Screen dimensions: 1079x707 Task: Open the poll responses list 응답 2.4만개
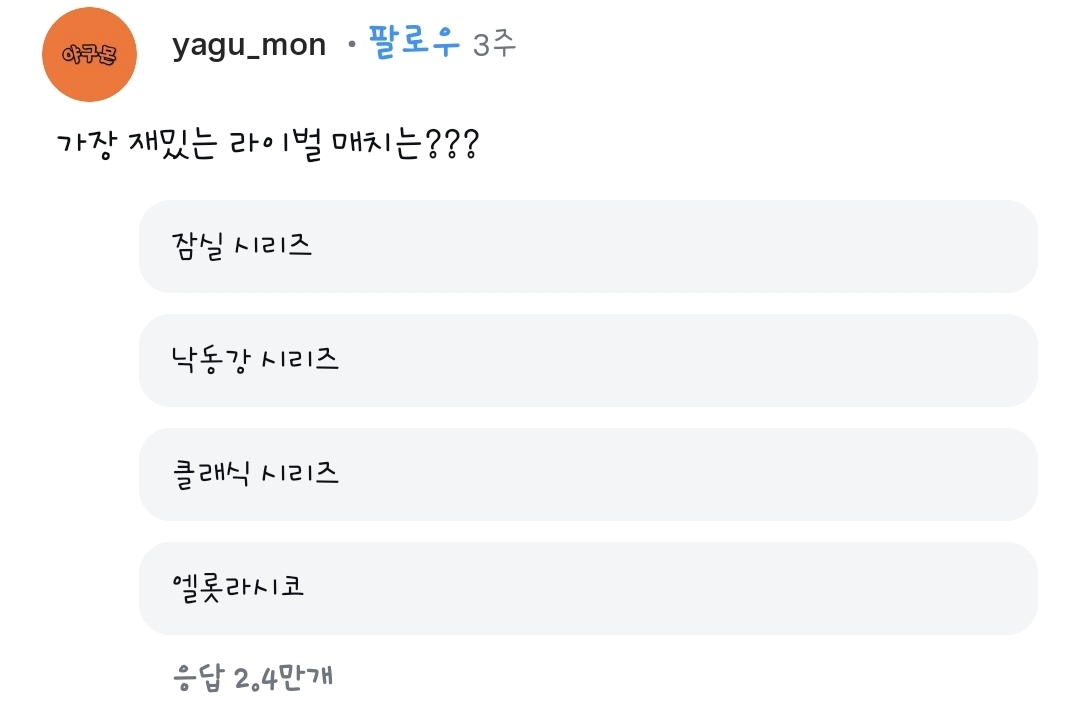point(253,677)
